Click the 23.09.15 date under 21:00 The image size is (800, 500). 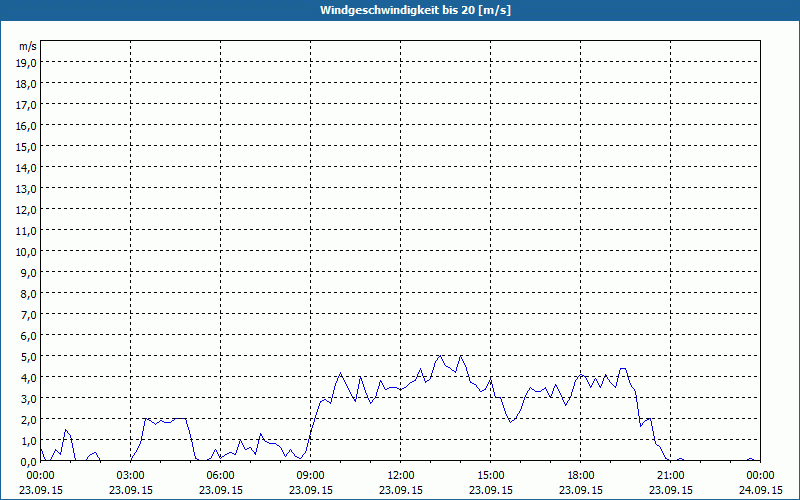(670, 490)
